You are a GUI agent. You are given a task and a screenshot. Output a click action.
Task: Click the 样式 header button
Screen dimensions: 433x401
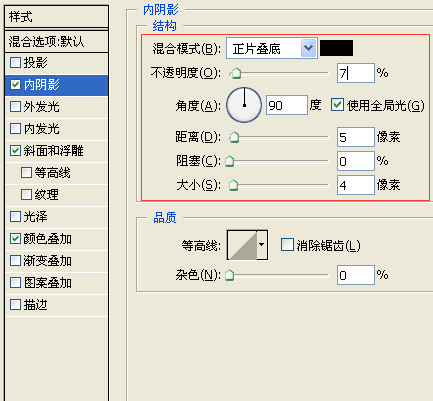[x=57, y=17]
